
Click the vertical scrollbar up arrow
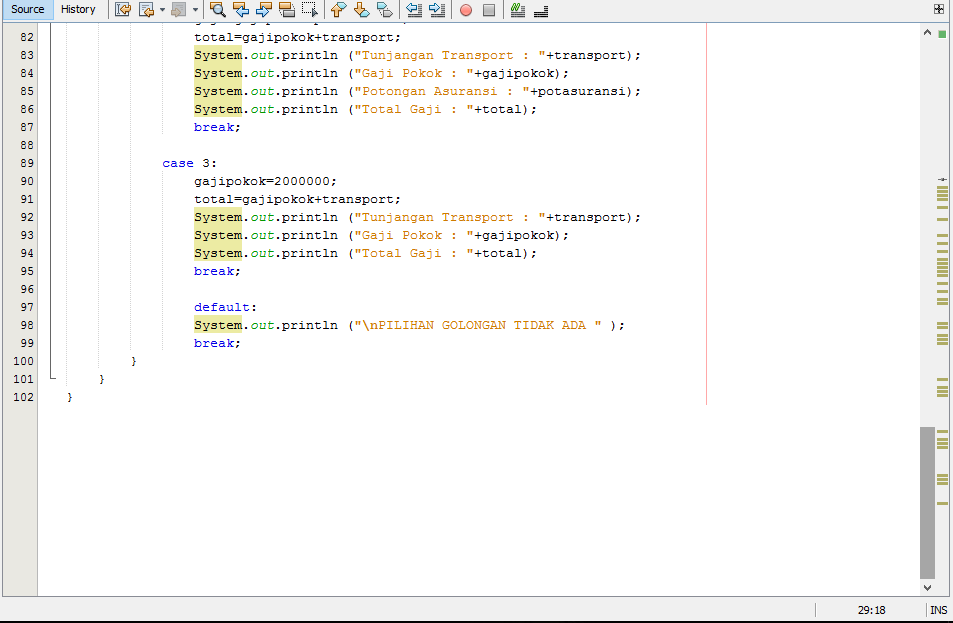(x=927, y=32)
